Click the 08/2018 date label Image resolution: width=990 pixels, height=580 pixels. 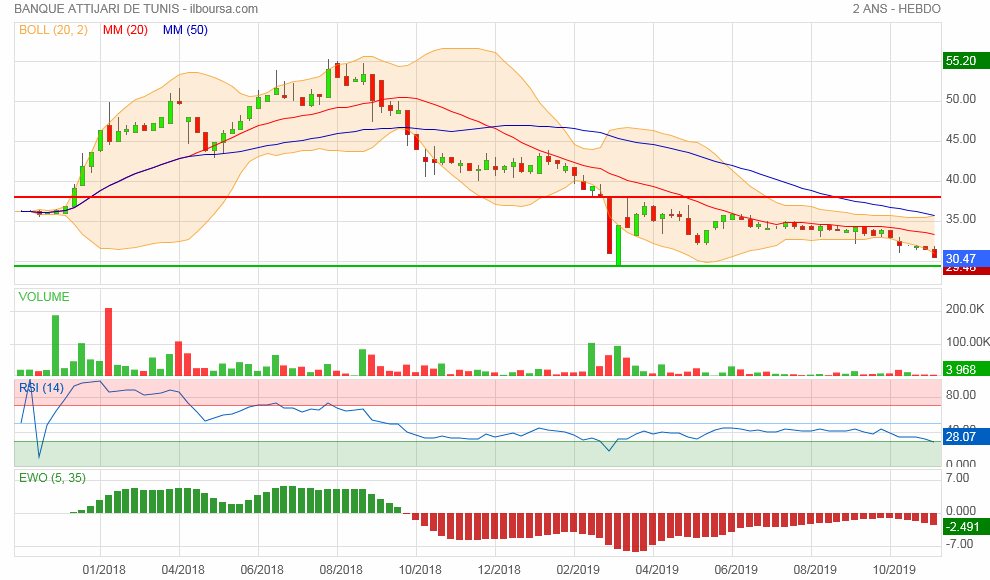[340, 570]
